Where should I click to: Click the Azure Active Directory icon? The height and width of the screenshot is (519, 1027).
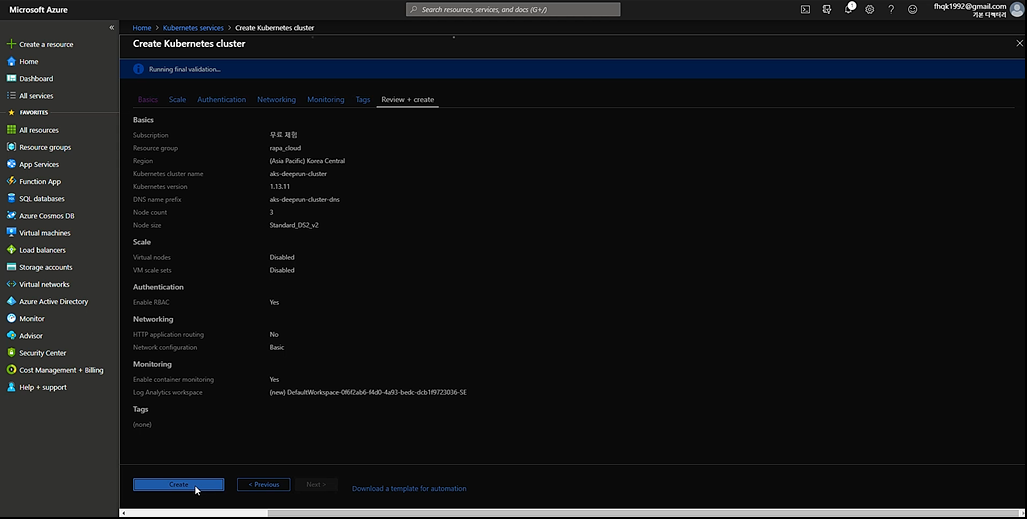(x=11, y=301)
